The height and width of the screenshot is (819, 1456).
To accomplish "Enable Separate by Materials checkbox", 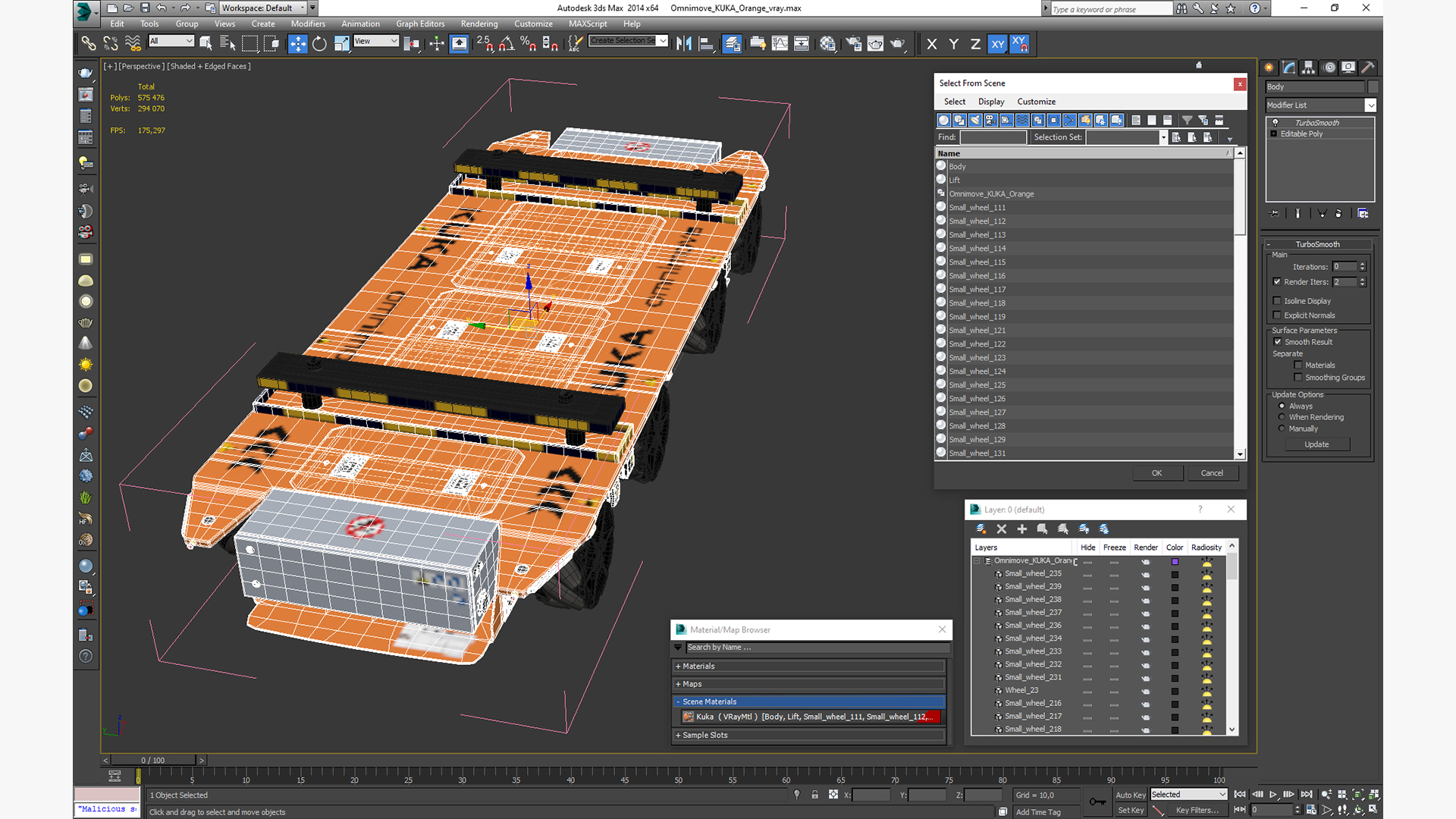I will pyautogui.click(x=1298, y=366).
